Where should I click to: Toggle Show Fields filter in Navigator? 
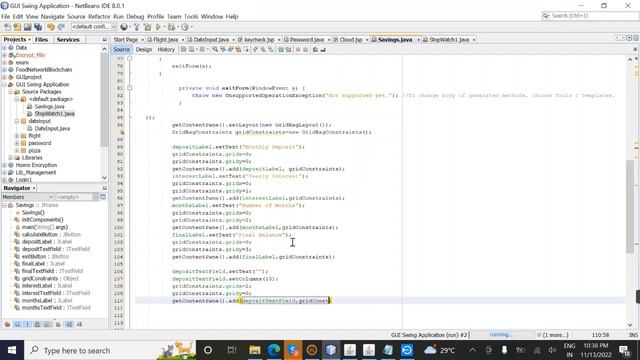pos(18,324)
